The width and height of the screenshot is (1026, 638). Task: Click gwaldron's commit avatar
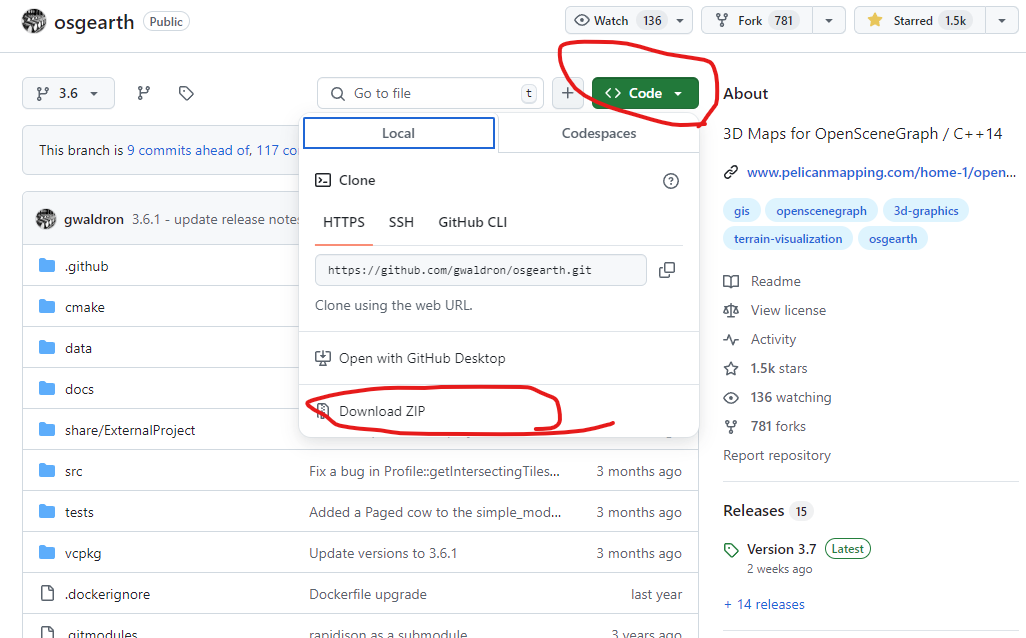pos(46,219)
